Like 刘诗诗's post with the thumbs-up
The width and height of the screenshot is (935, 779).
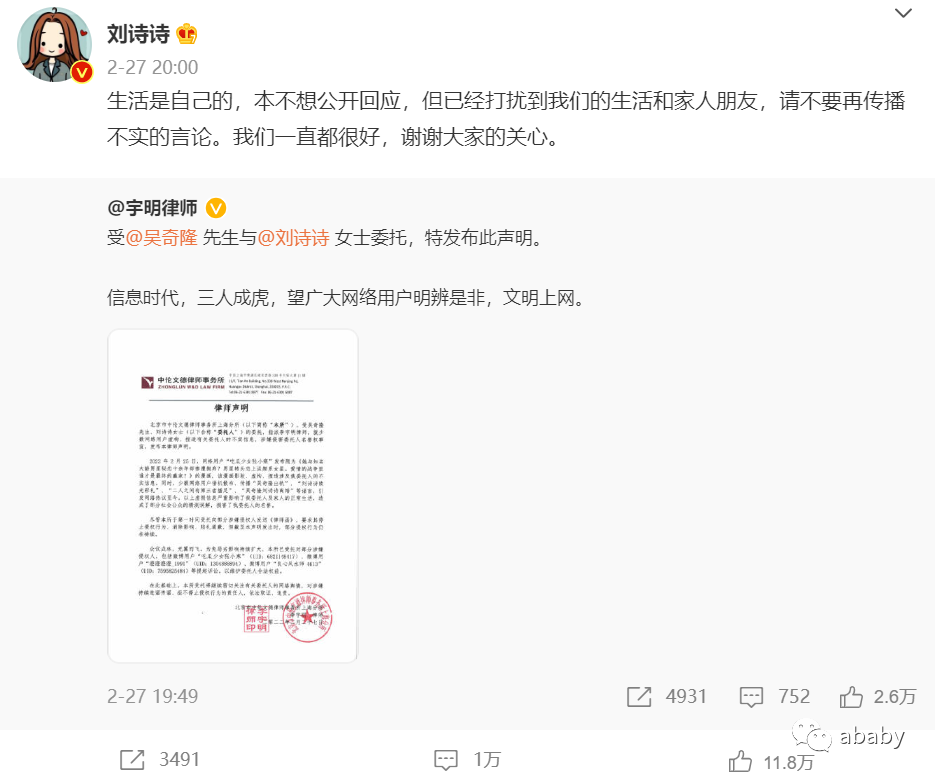tap(740, 761)
